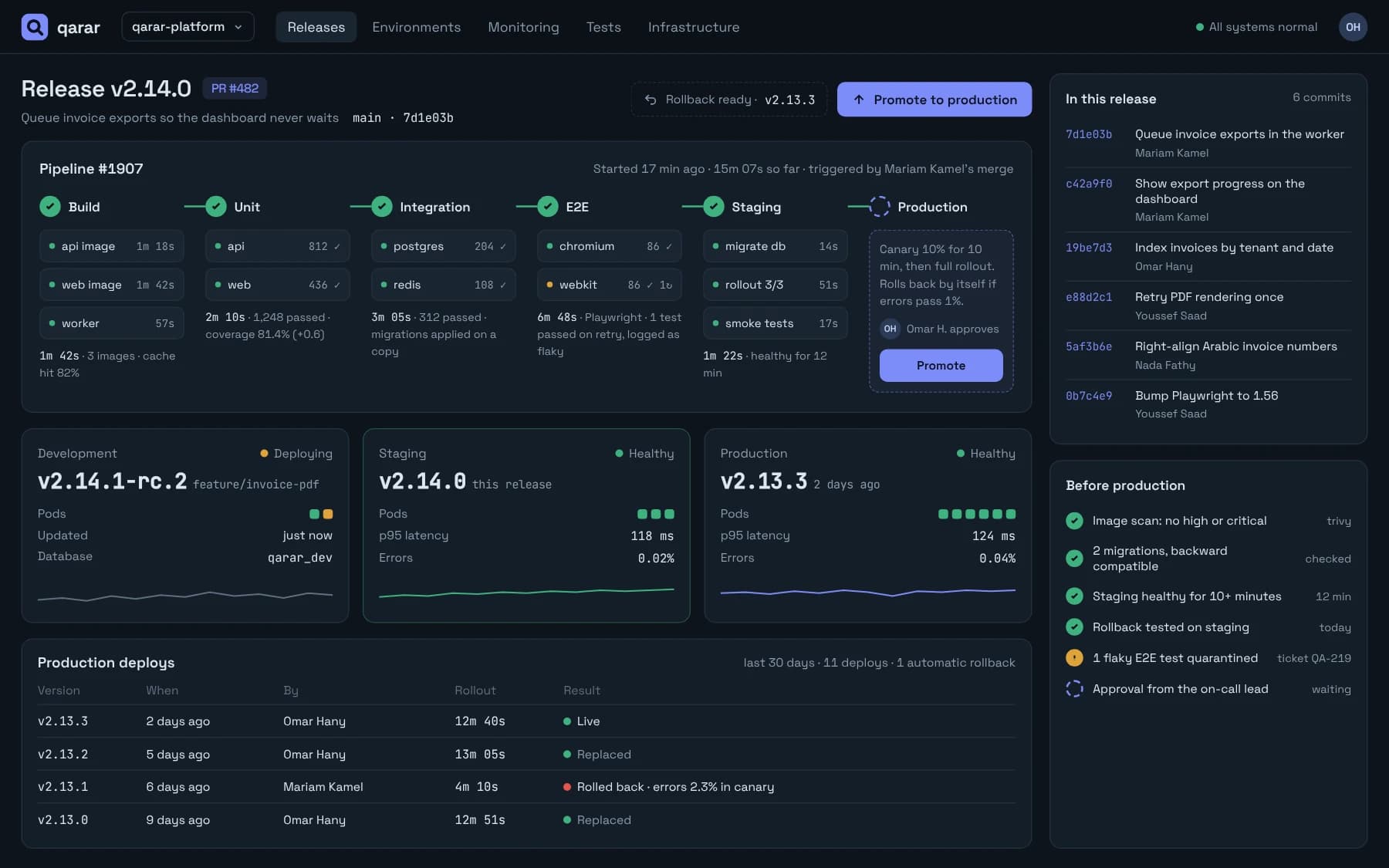Open the PR #482 badge link
Viewport: 1389px width, 868px height.
tap(235, 89)
